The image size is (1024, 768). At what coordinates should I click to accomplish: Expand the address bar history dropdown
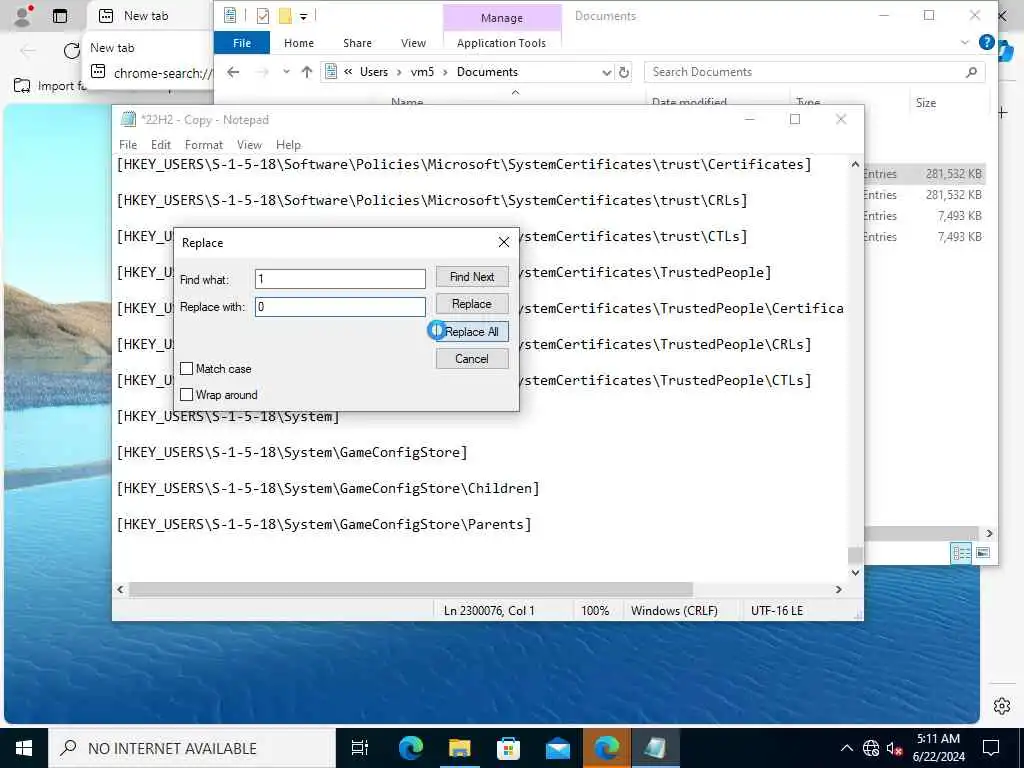click(x=606, y=72)
